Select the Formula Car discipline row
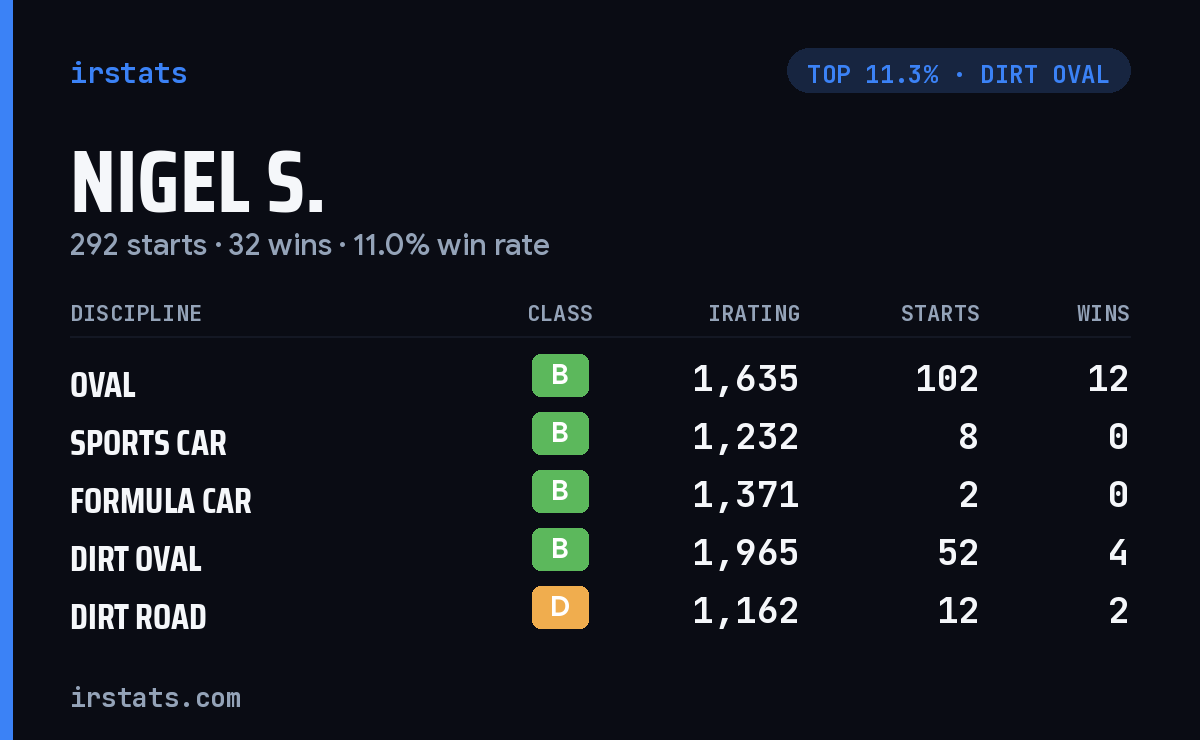This screenshot has width=1200, height=740. [x=600, y=496]
